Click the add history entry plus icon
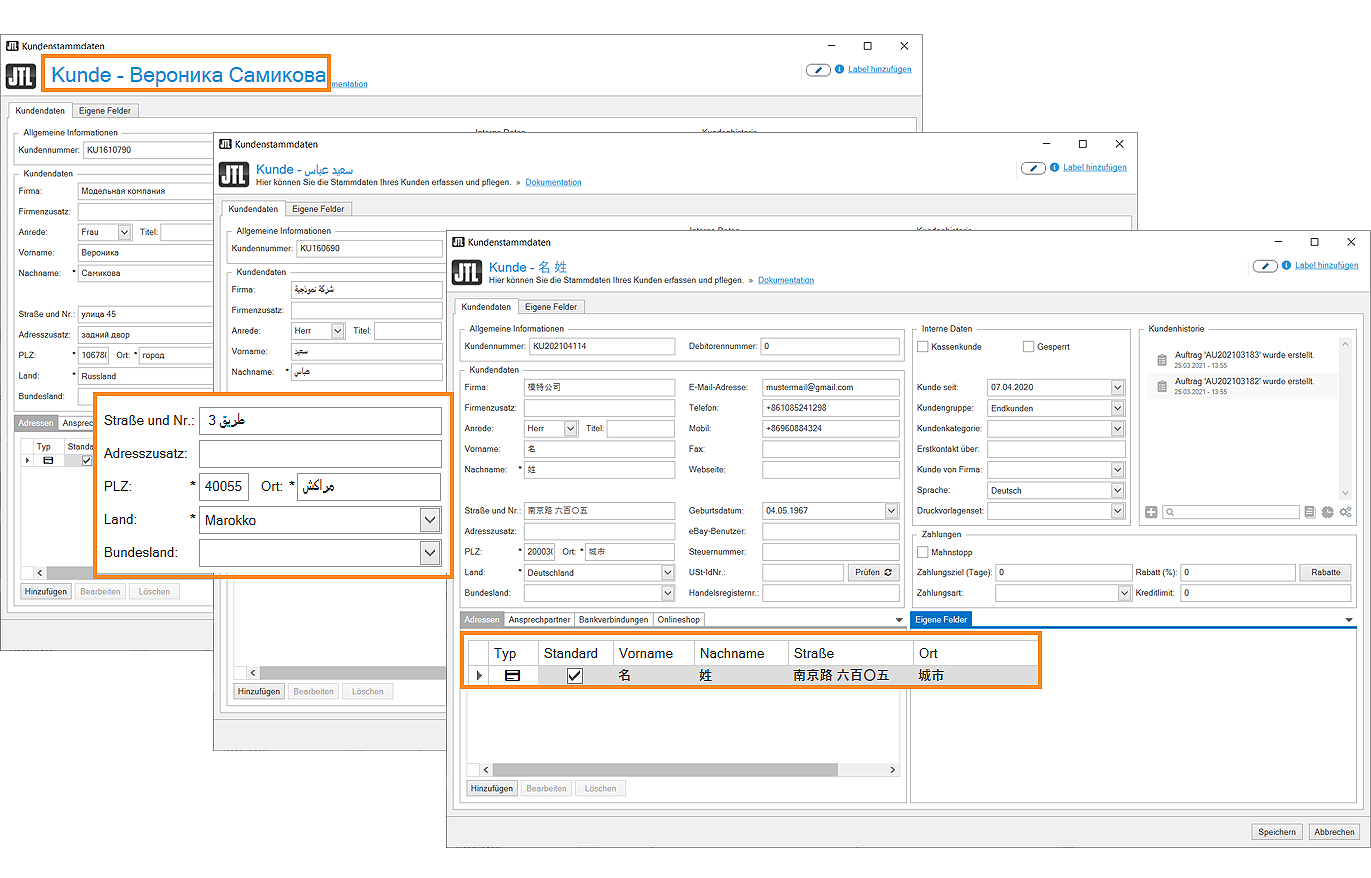The width and height of the screenshot is (1371, 878). point(1151,512)
